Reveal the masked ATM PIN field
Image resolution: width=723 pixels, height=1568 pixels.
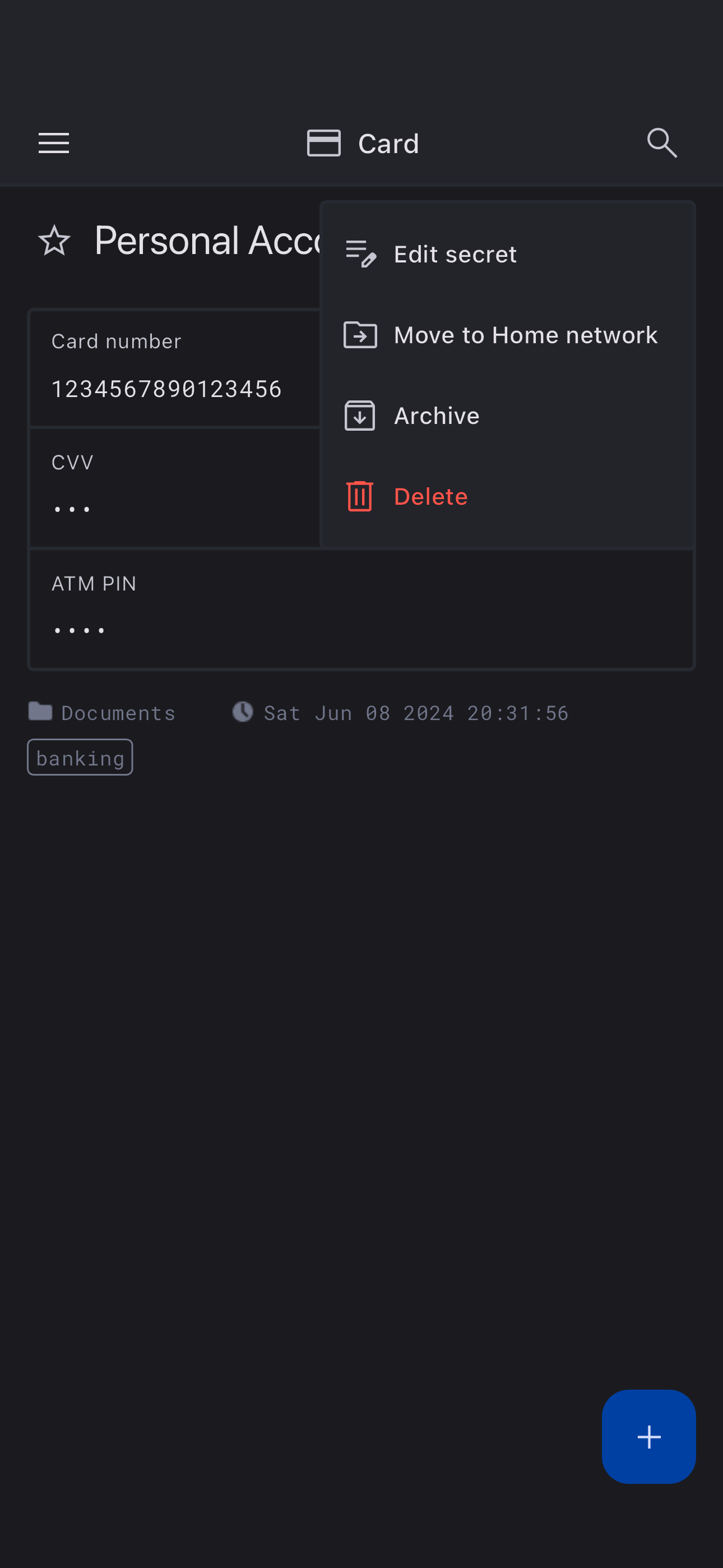coord(79,630)
